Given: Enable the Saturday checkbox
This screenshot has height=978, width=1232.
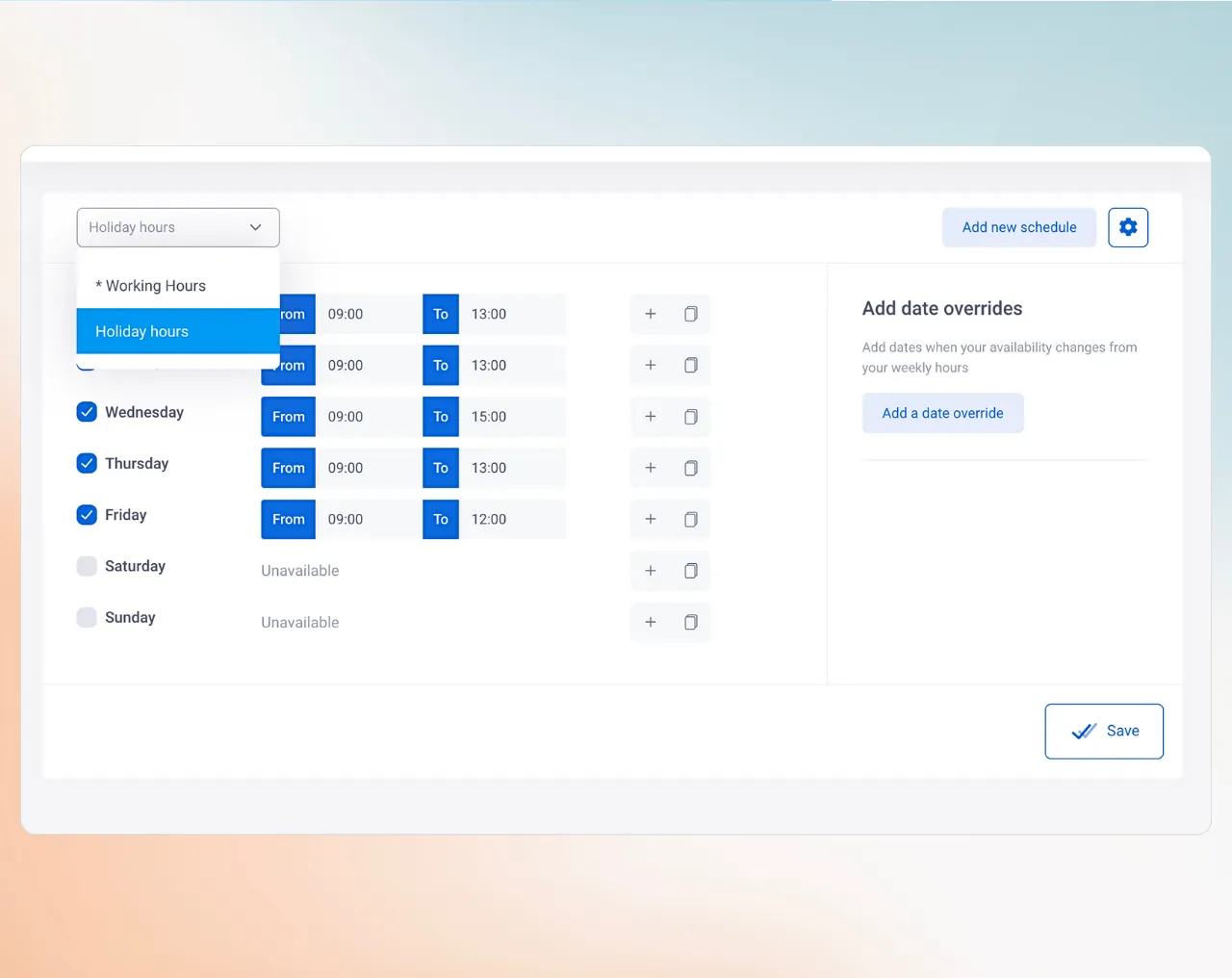Looking at the screenshot, I should [87, 566].
